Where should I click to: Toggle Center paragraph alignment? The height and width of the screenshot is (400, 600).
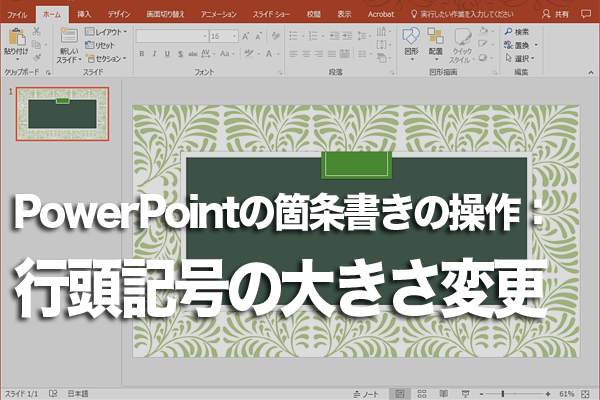tap(307, 54)
